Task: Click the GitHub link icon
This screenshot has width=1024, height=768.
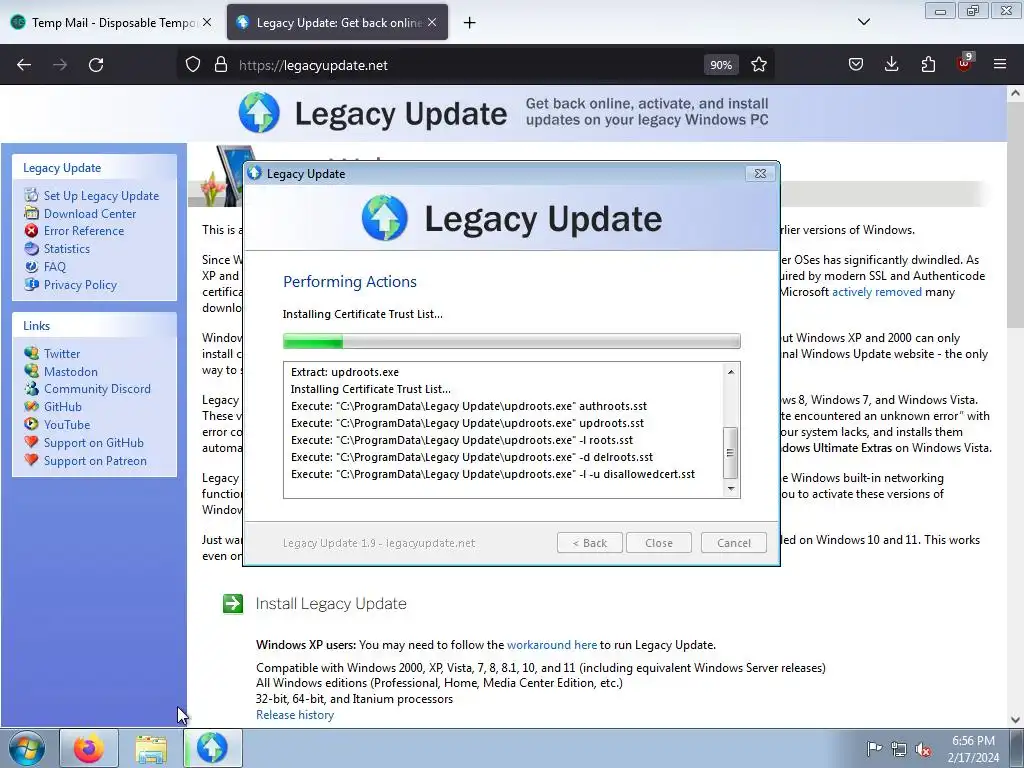Action: (x=31, y=406)
